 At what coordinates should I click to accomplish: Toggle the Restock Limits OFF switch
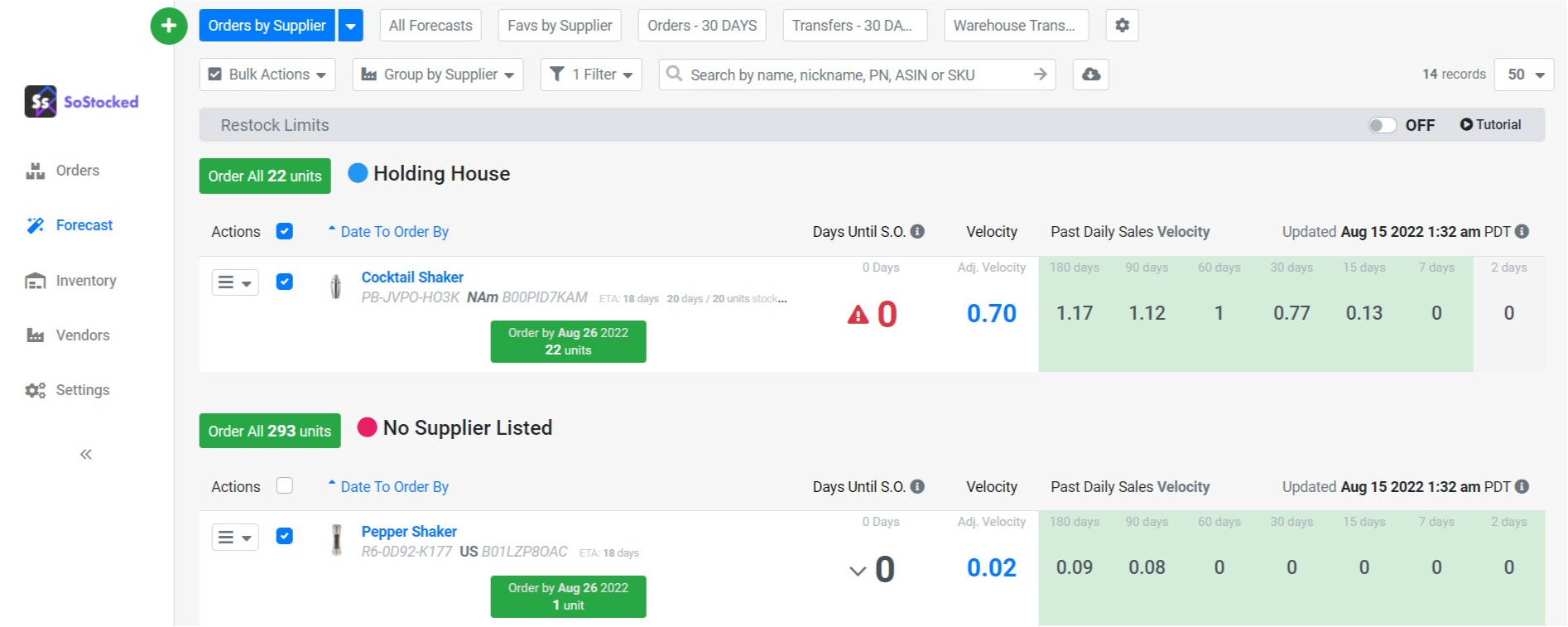coord(1381,125)
